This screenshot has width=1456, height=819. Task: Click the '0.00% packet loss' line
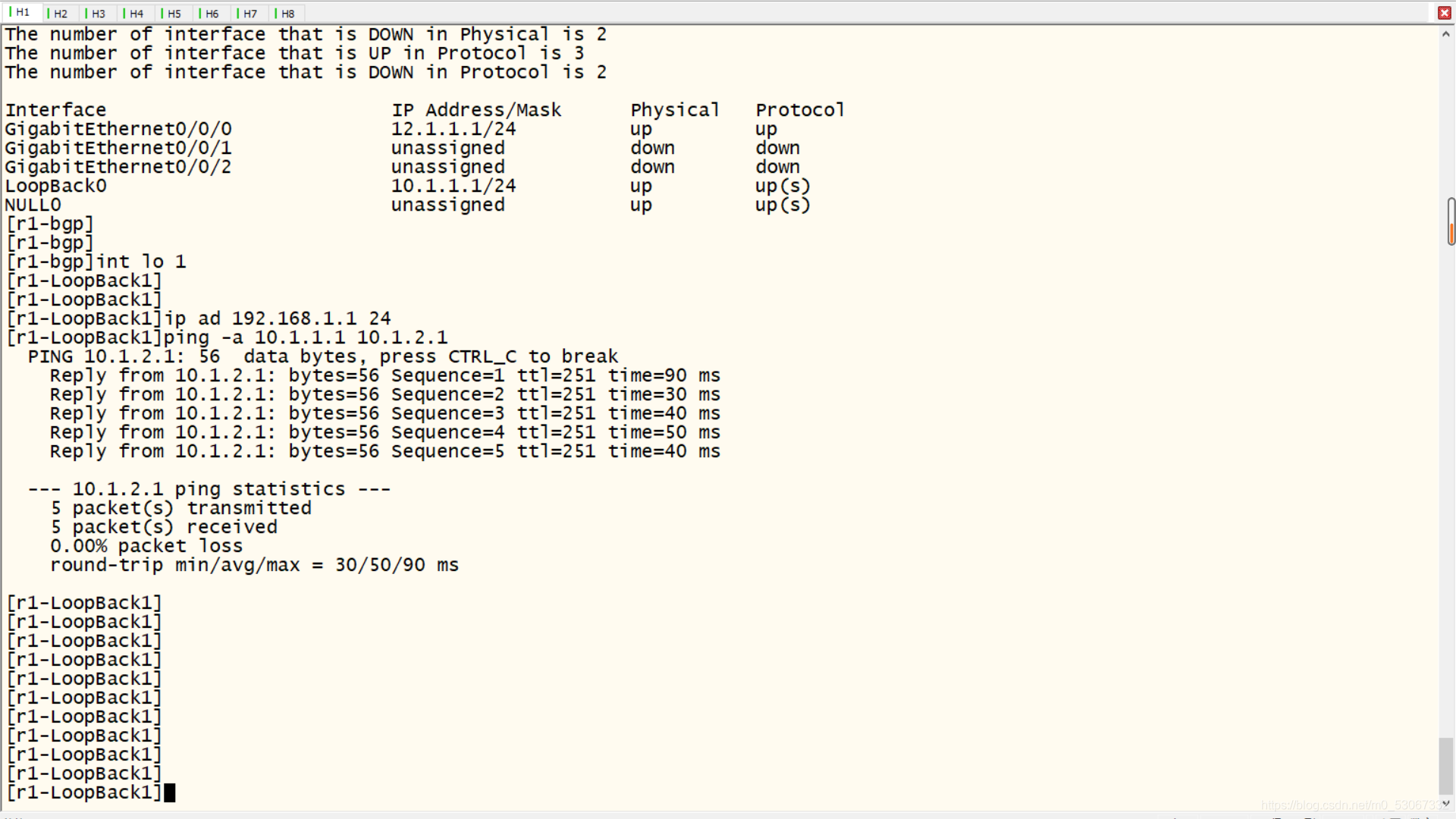146,546
